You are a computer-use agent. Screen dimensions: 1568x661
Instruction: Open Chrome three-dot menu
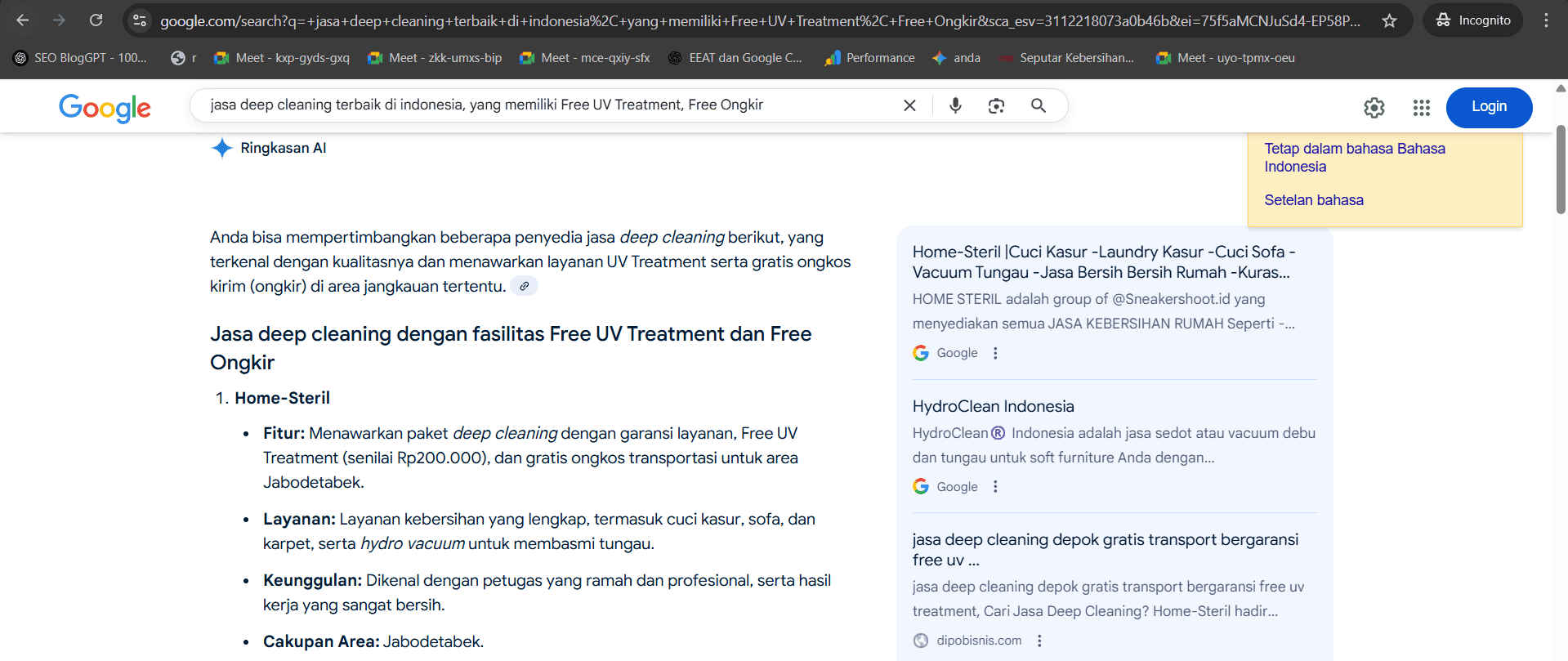1546,20
